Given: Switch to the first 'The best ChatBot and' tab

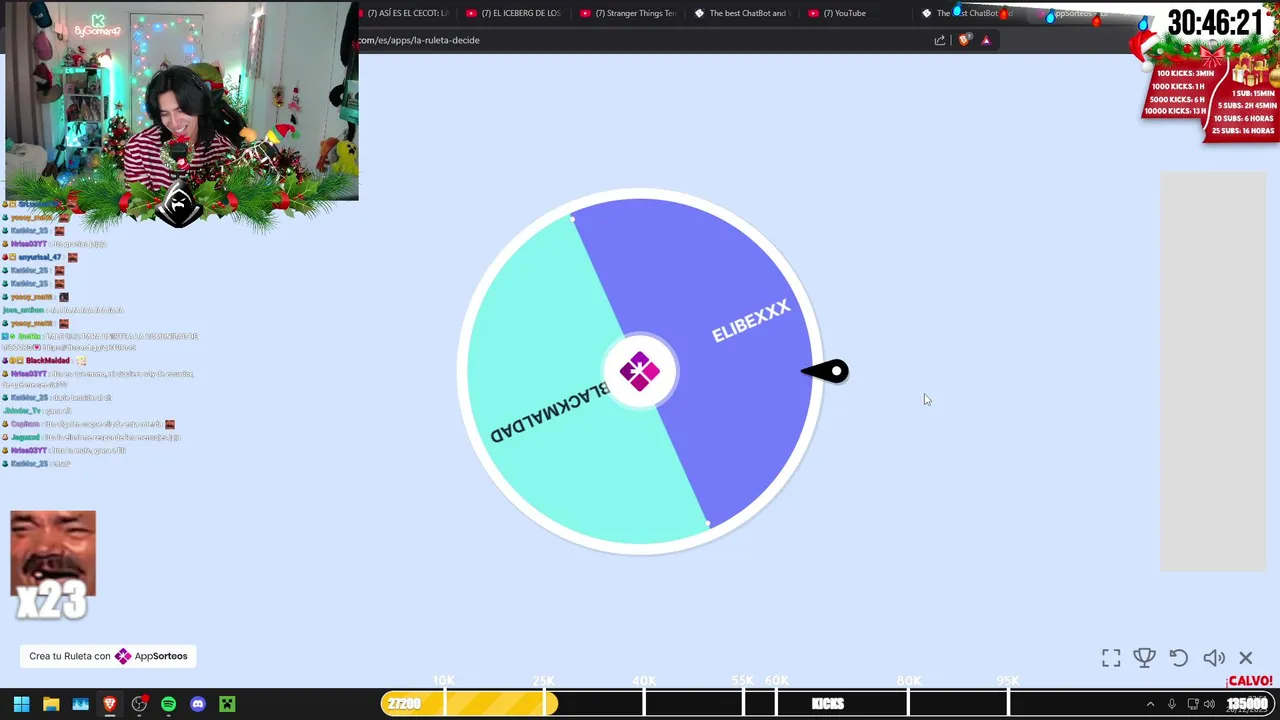Looking at the screenshot, I should pos(741,13).
